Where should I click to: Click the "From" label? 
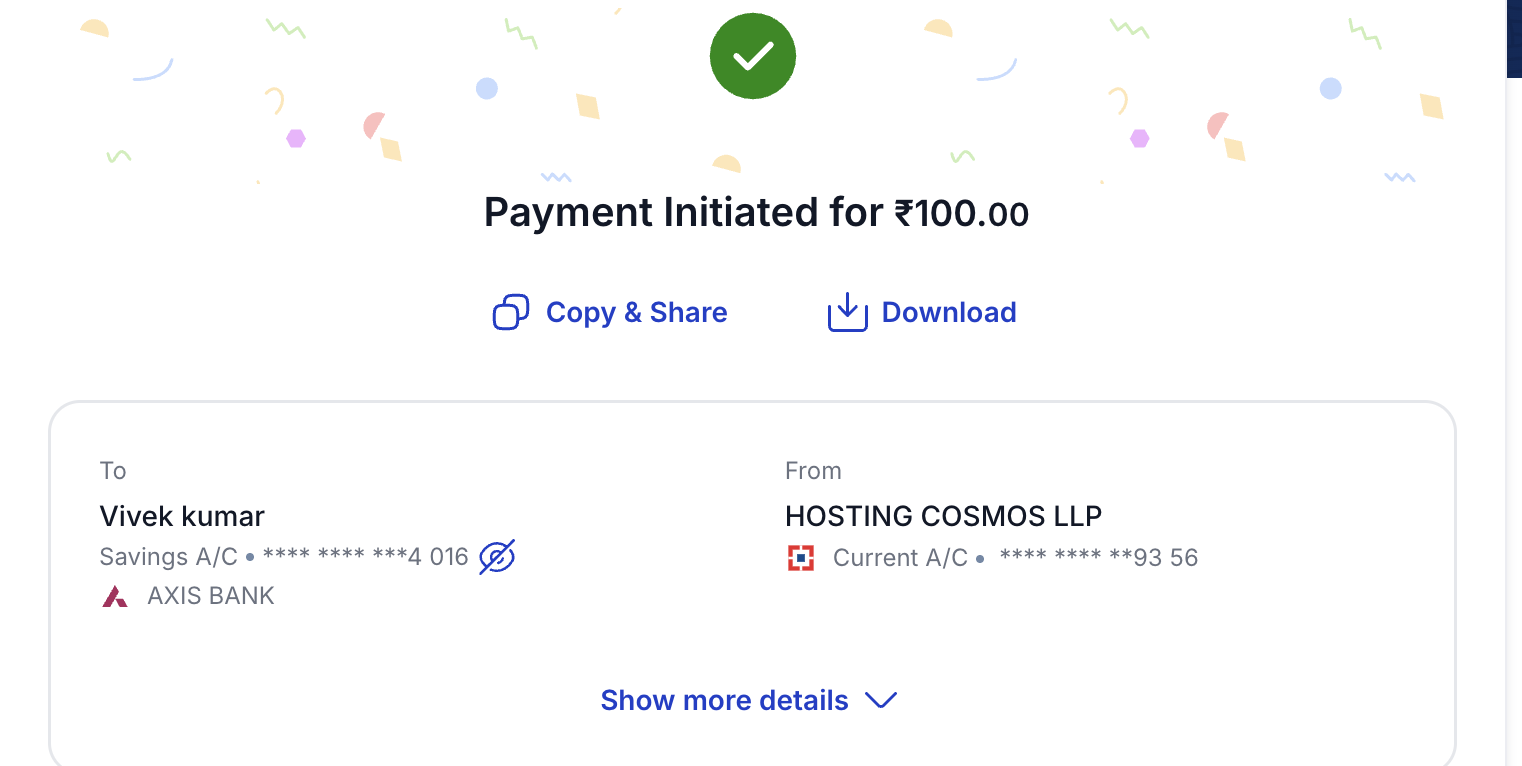(x=813, y=471)
